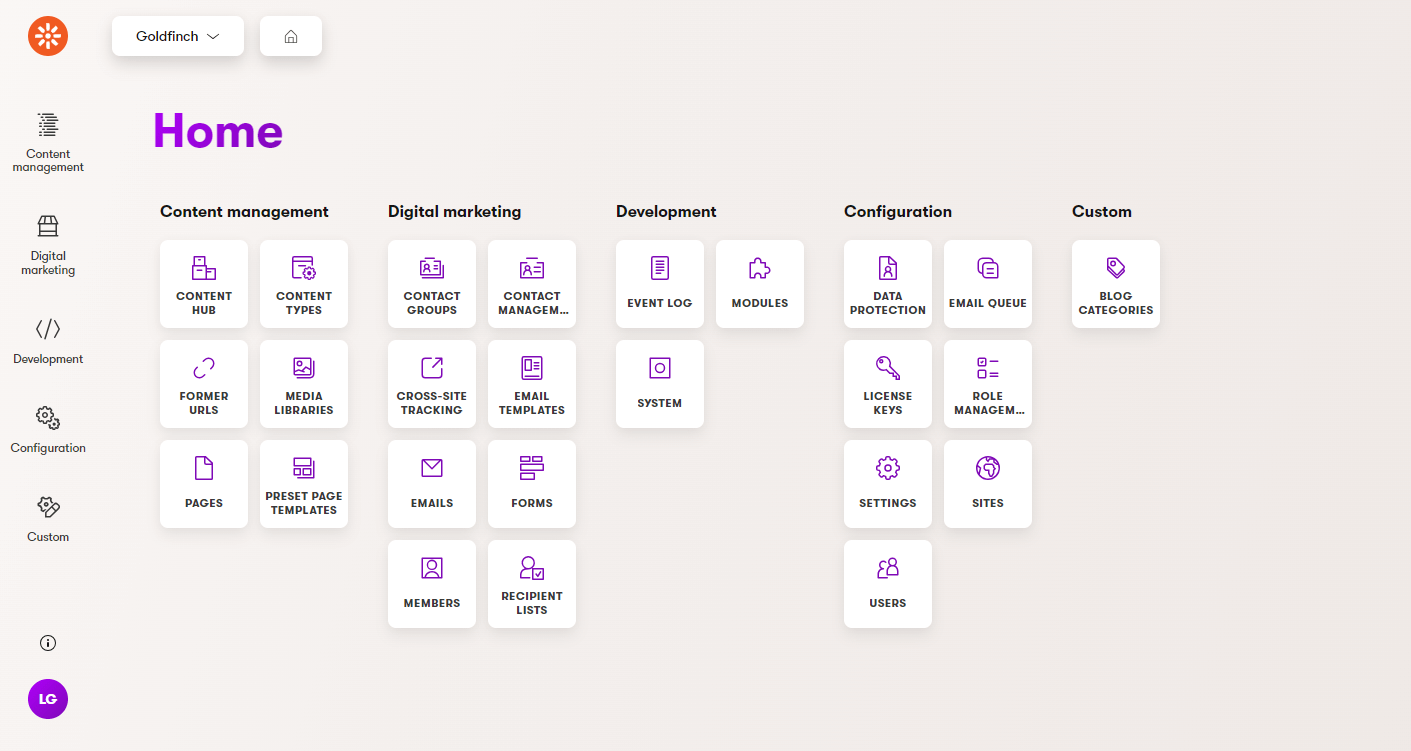
Task: Open the License Keys tile
Action: click(x=888, y=384)
